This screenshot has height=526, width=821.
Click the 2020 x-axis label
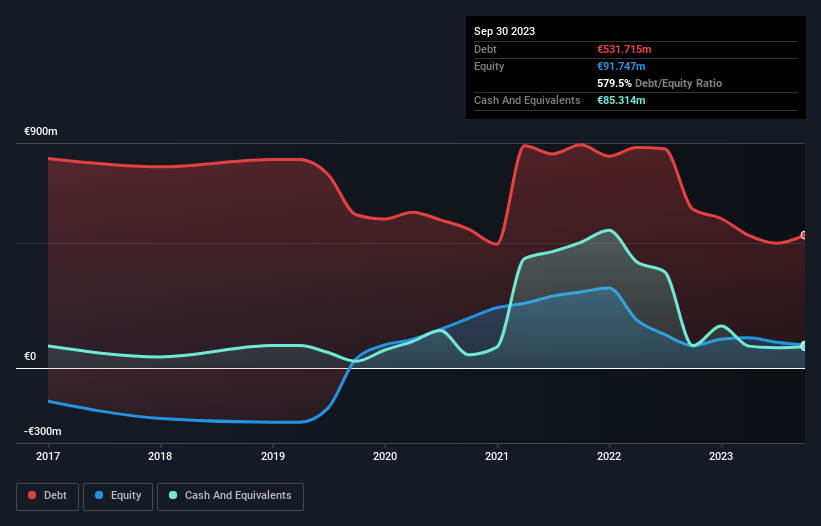click(x=385, y=456)
